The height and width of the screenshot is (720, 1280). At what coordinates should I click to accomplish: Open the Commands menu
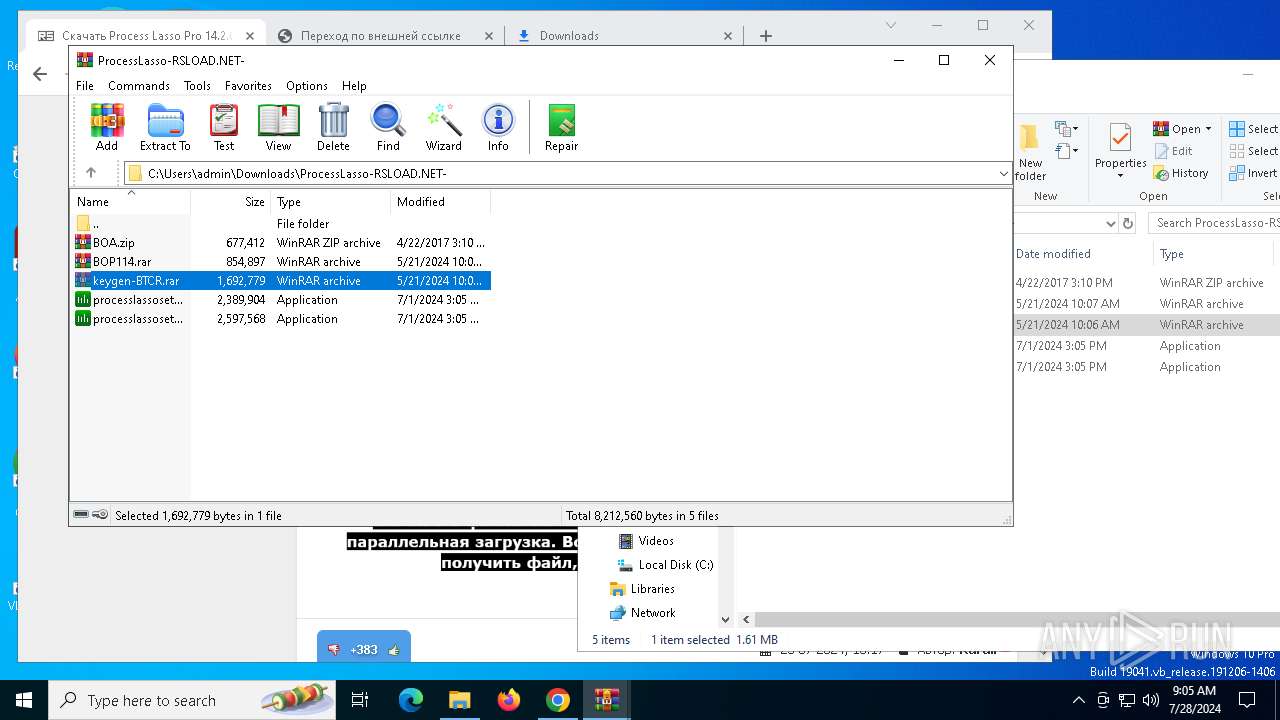pyautogui.click(x=139, y=86)
